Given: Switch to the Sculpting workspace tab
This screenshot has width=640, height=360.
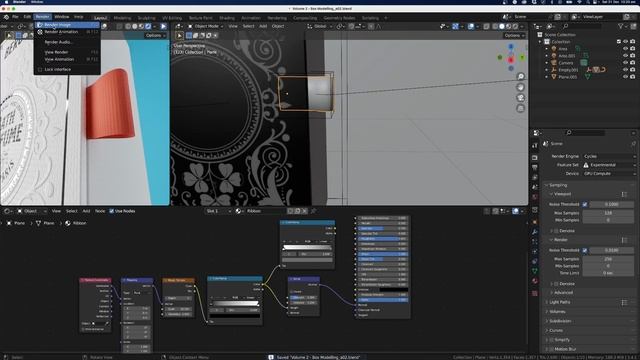Looking at the screenshot, I should (147, 18).
